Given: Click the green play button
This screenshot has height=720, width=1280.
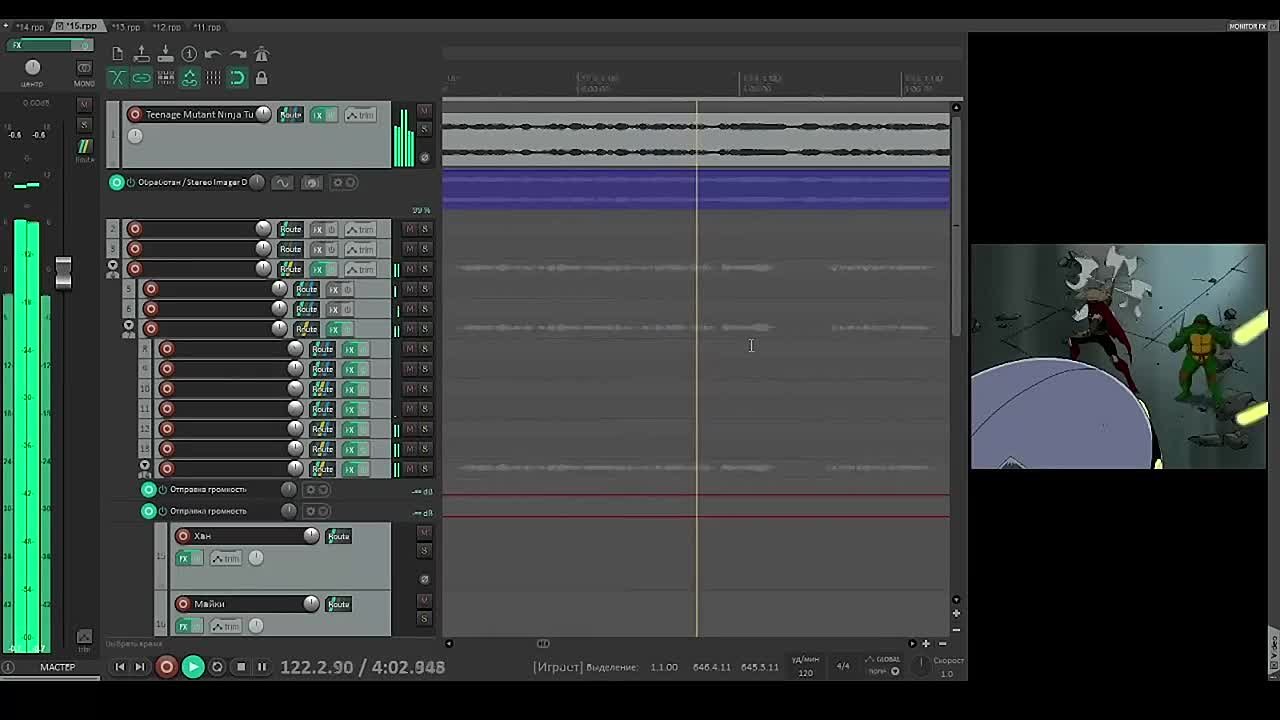Looking at the screenshot, I should 193,667.
